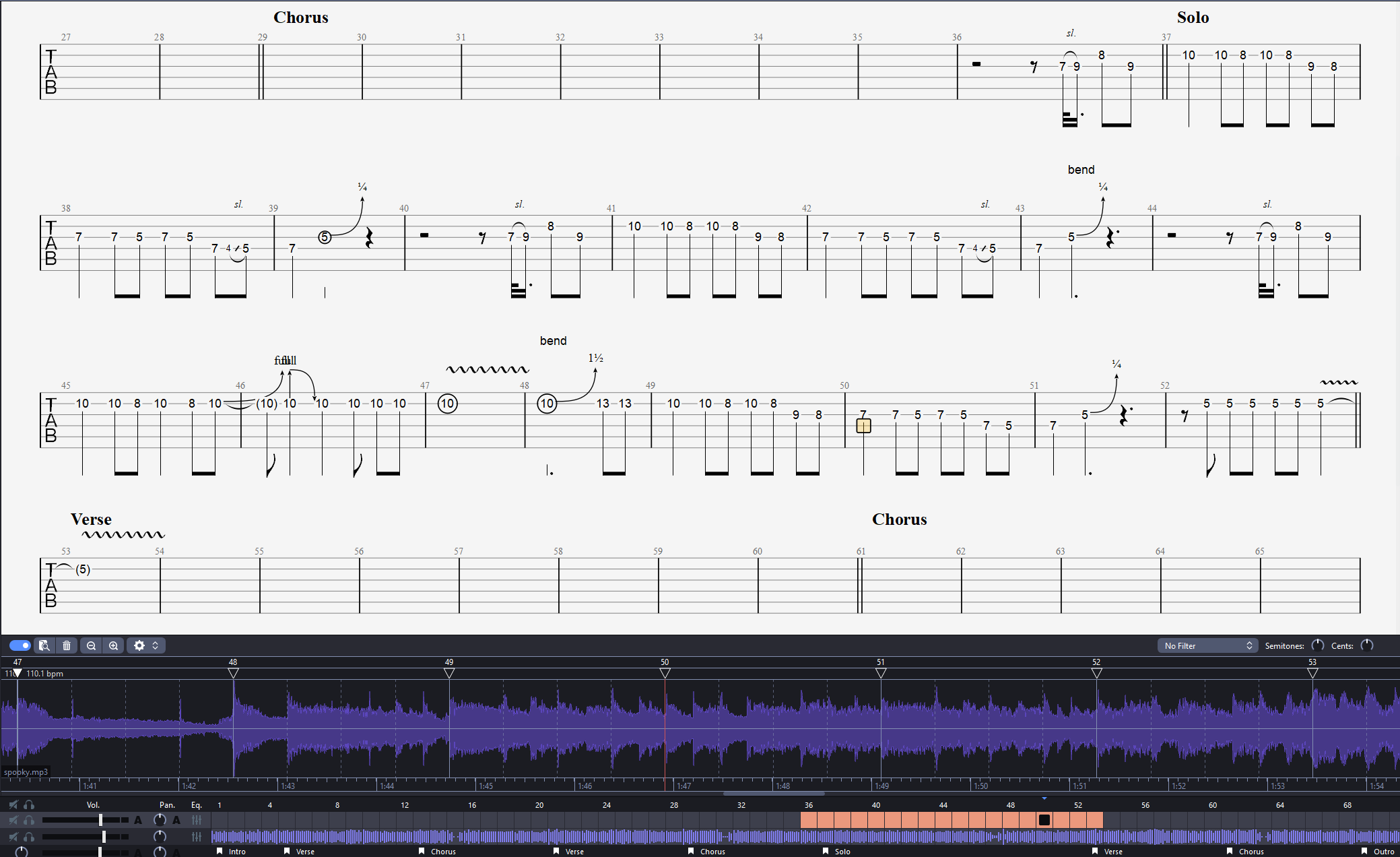Mute the audio waveform track
Image resolution: width=1400 pixels, height=857 pixels.
pos(13,837)
